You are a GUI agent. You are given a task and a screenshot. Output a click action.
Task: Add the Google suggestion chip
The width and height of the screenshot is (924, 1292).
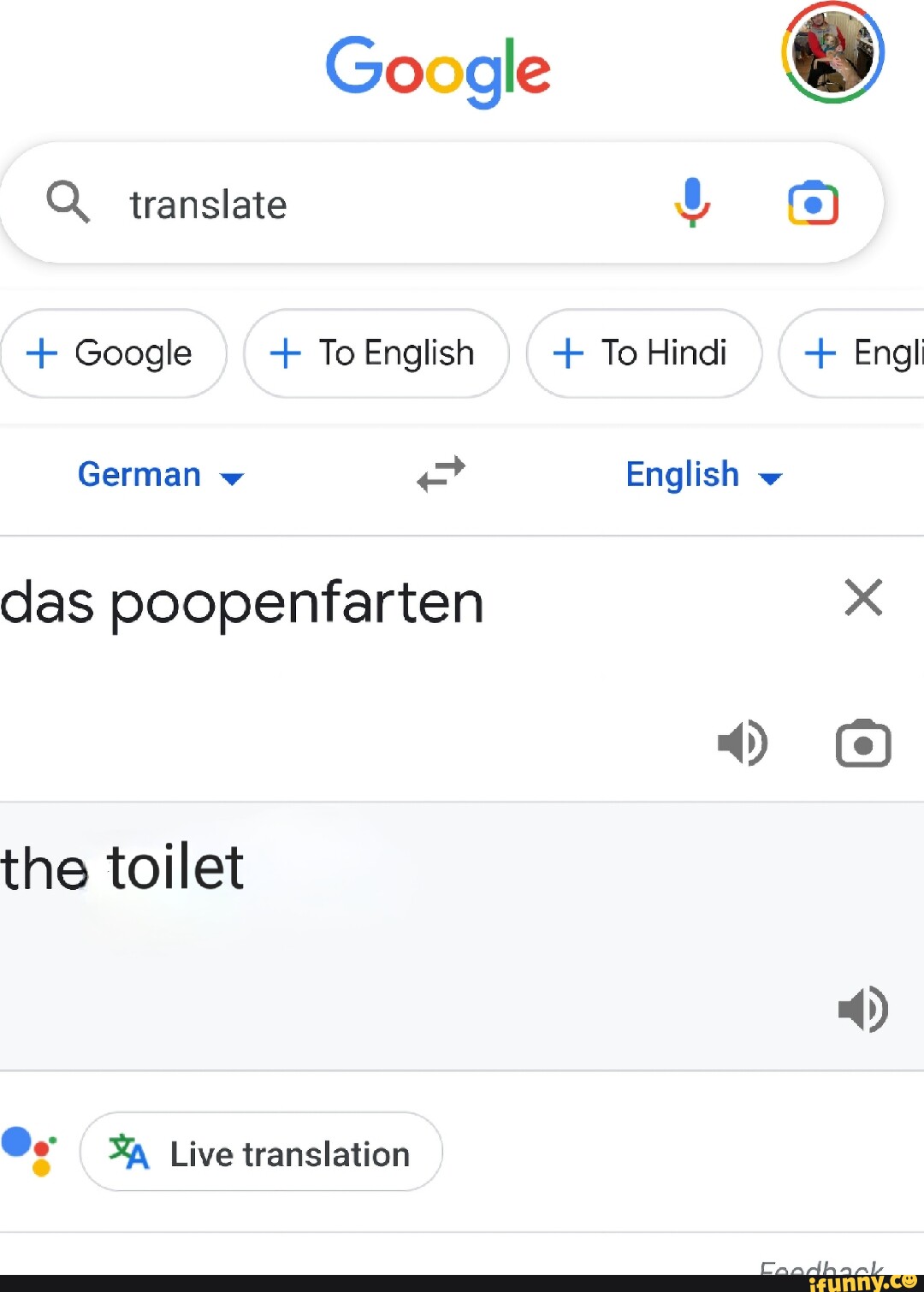(113, 353)
